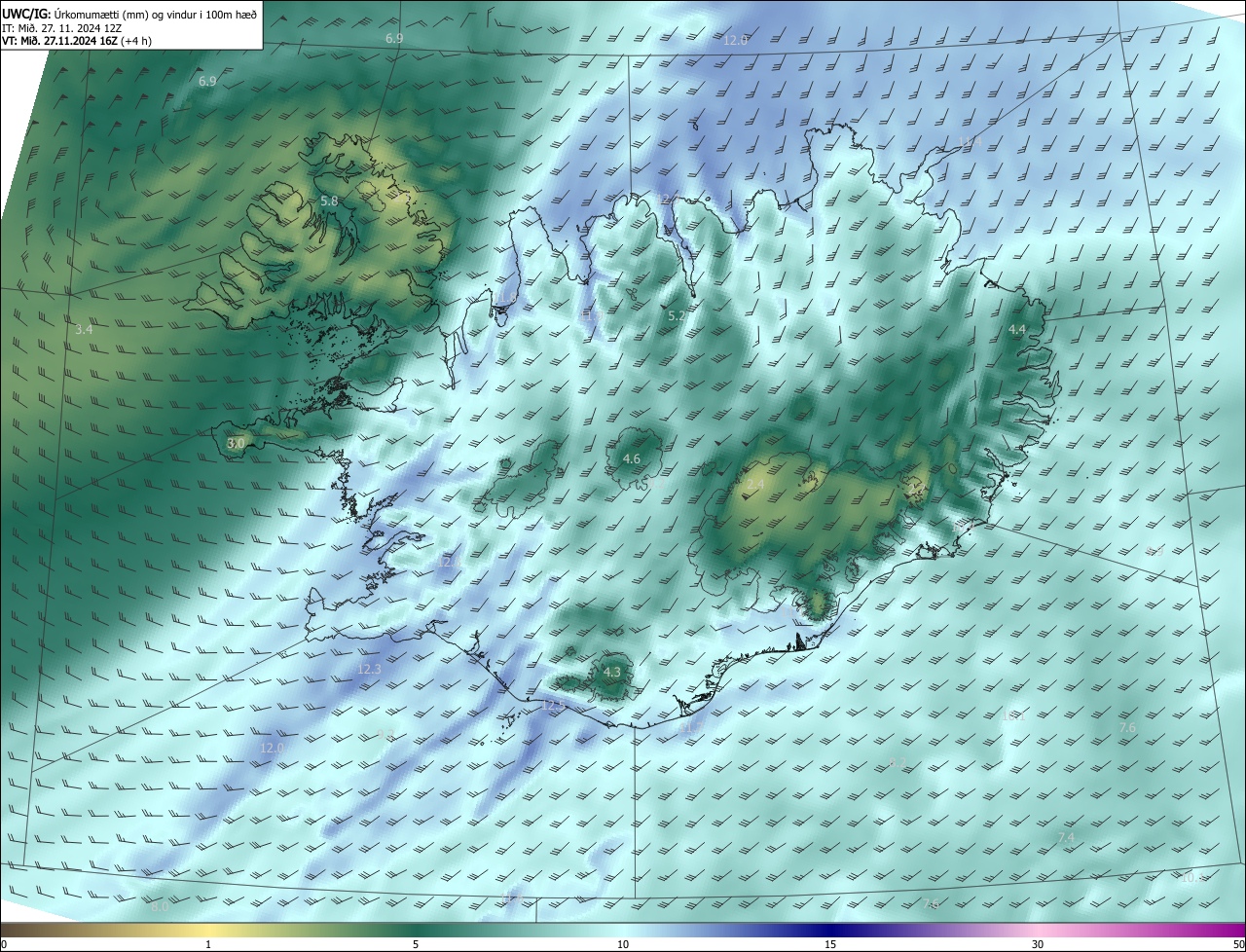Click the 4.6 value on Hofsjökull glacier
1246x952 pixels.
pyautogui.click(x=631, y=458)
